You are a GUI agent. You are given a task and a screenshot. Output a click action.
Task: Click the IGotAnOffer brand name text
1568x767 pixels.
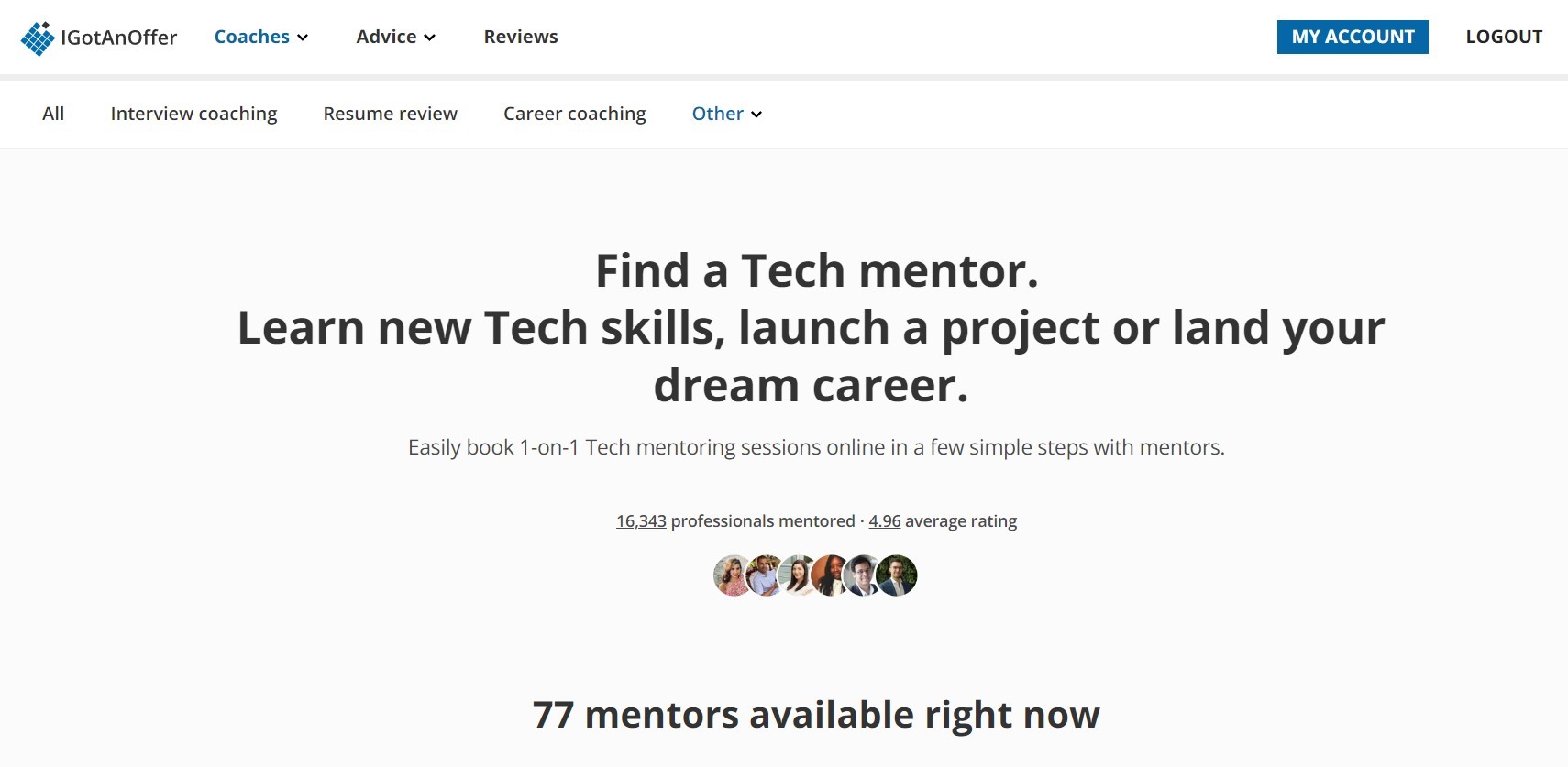pyautogui.click(x=119, y=38)
